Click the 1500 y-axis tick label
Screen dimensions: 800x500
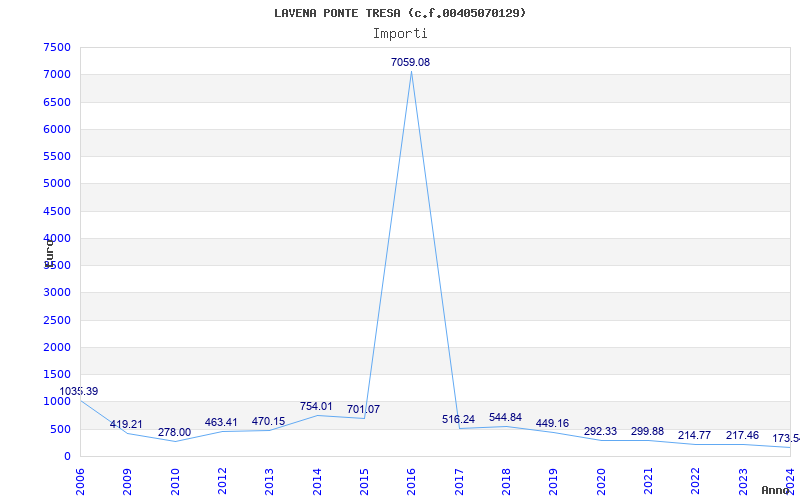[x=57, y=374]
